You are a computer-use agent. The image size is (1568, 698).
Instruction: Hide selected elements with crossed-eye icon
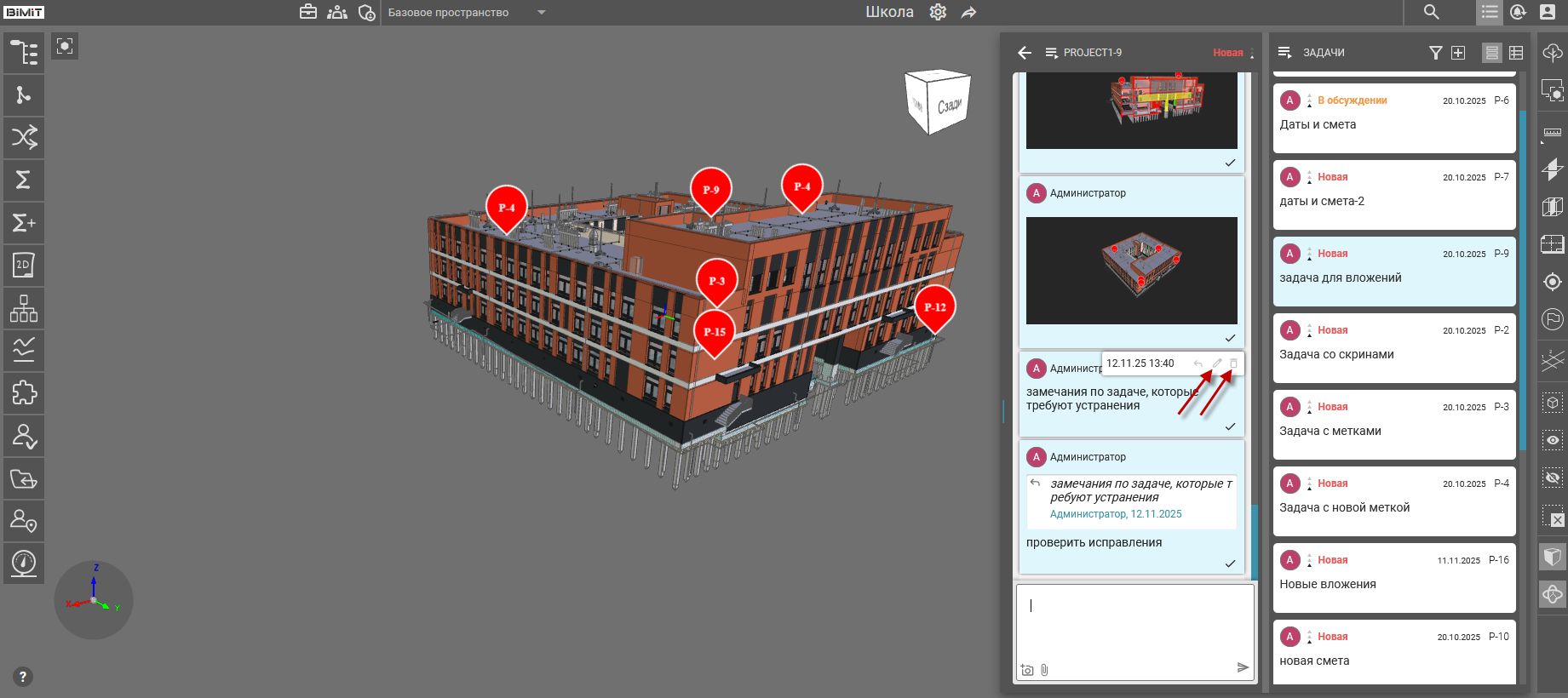point(1552,478)
